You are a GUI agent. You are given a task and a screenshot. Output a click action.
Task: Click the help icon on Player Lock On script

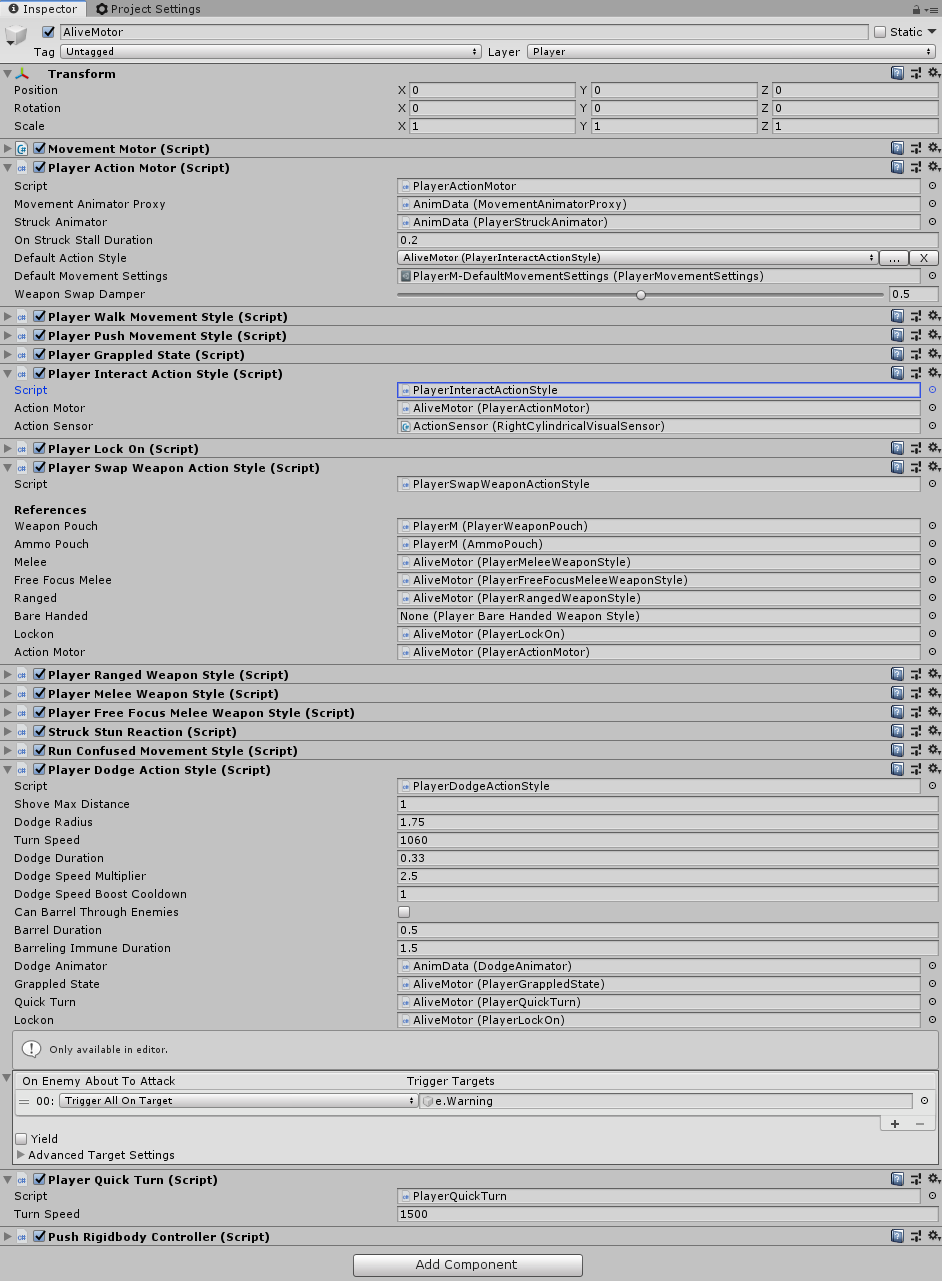tap(897, 447)
